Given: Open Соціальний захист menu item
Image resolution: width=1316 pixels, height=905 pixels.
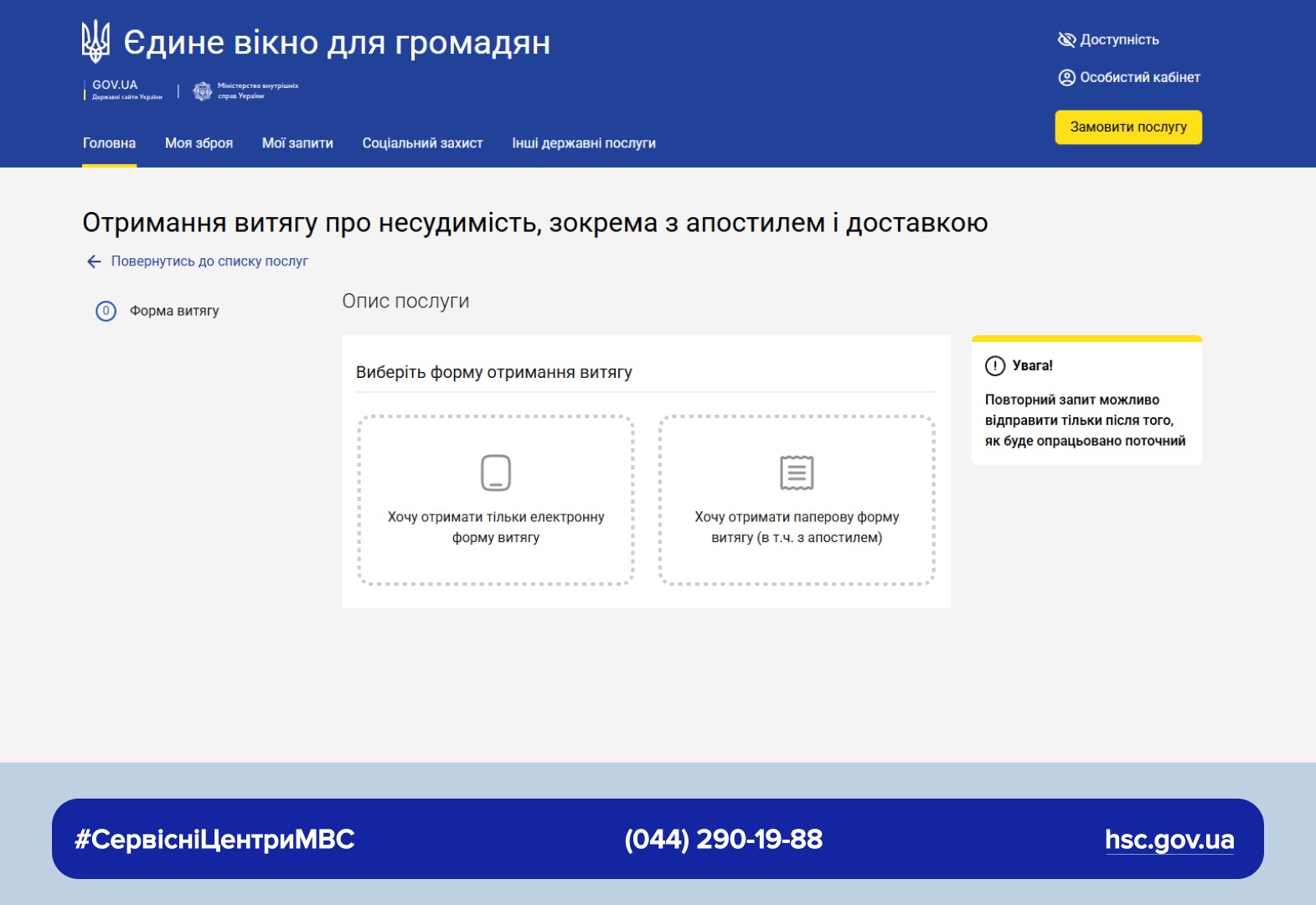Looking at the screenshot, I should (x=422, y=143).
